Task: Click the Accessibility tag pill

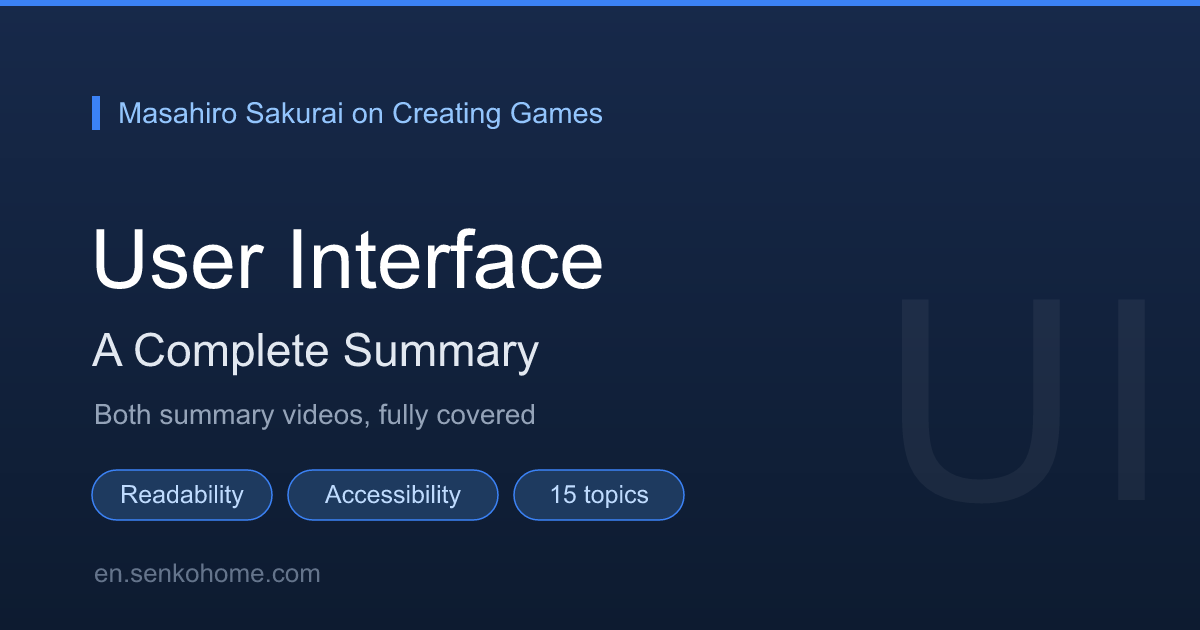Action: [393, 495]
